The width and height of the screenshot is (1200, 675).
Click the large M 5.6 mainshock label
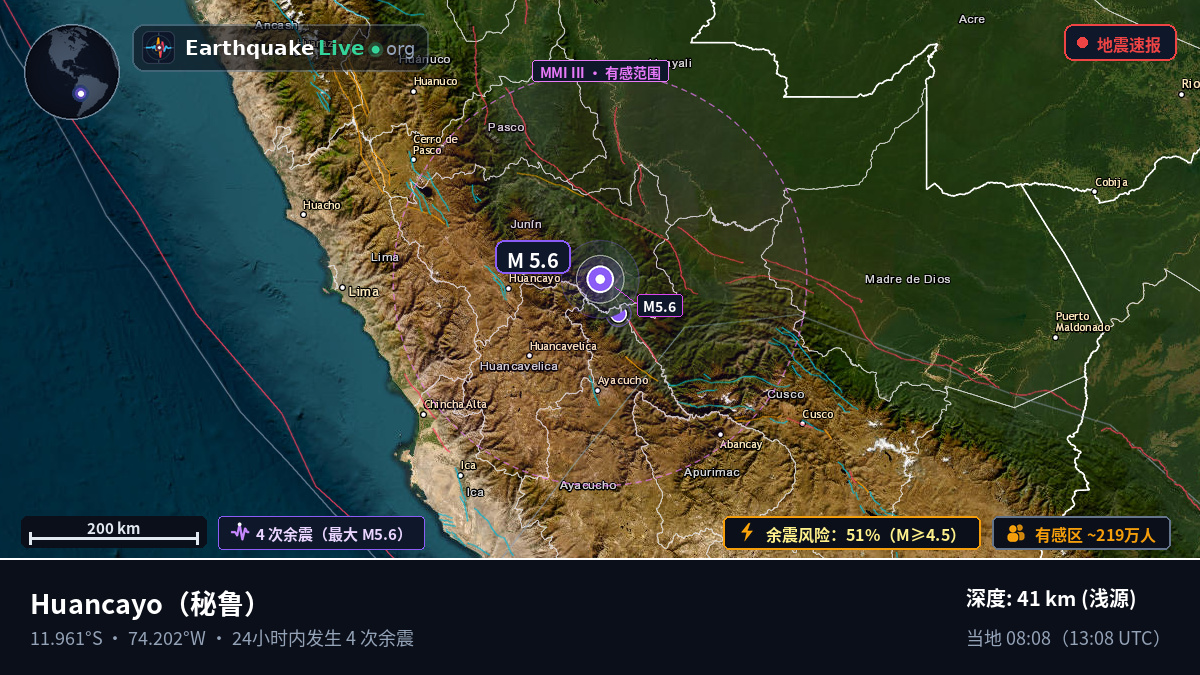(533, 259)
